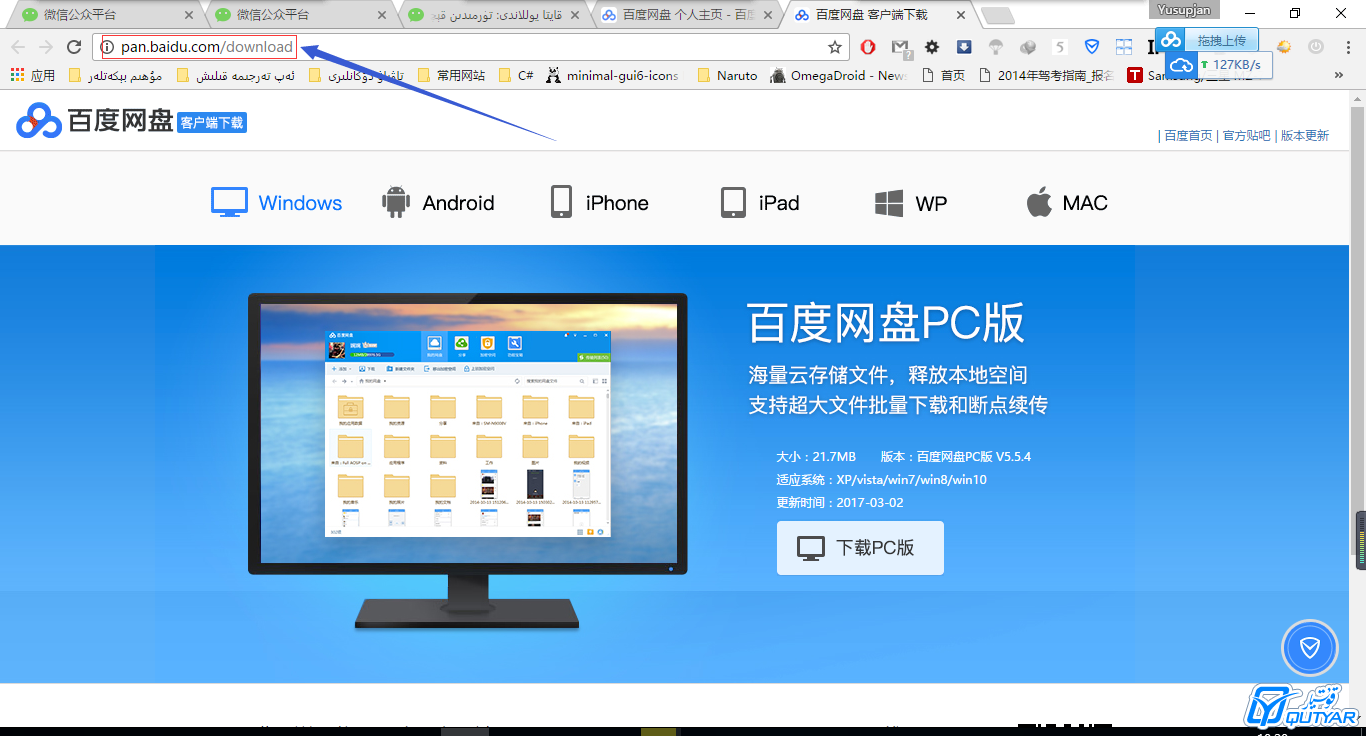Click the address bar URL field
This screenshot has height=736, width=1366.
click(471, 47)
